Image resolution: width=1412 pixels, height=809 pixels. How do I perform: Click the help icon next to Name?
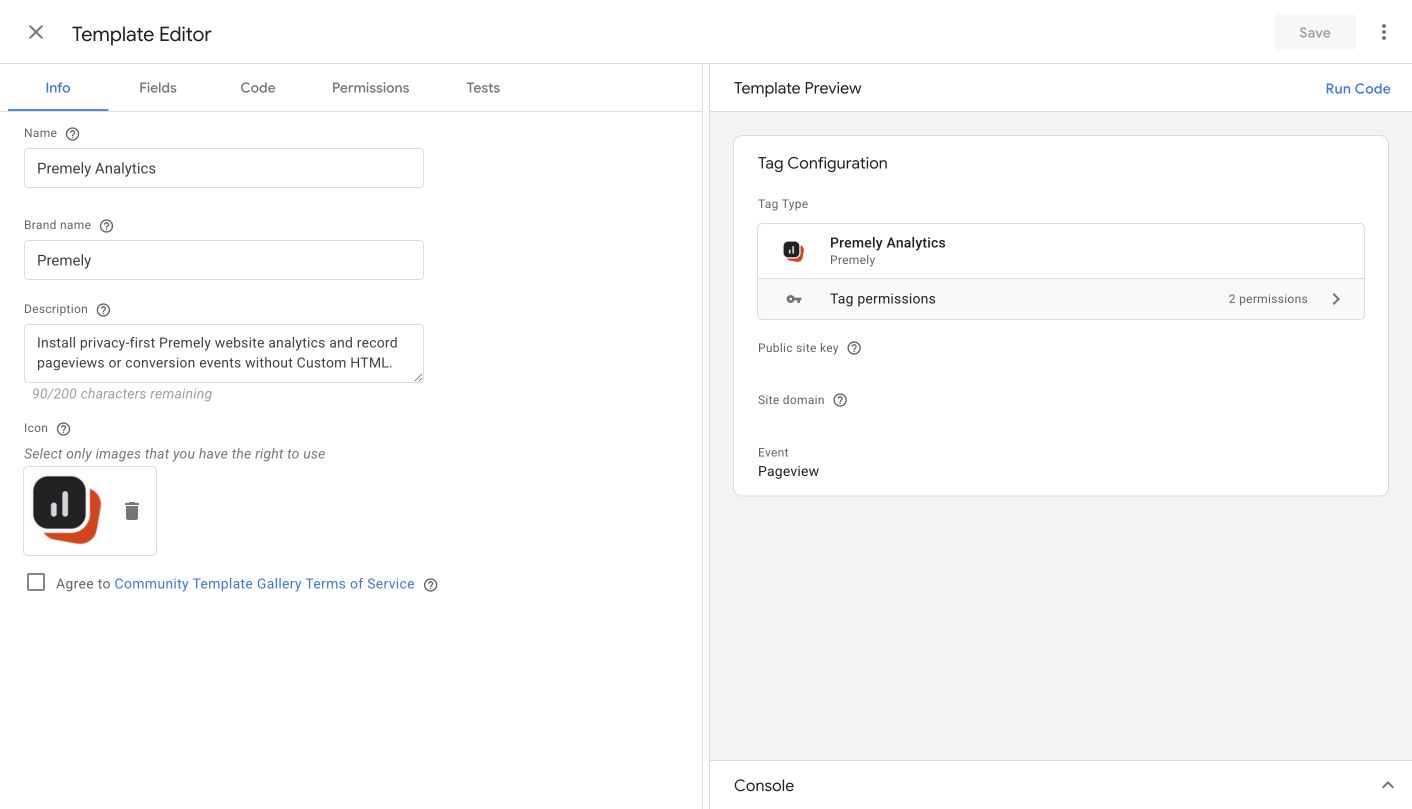tap(72, 134)
